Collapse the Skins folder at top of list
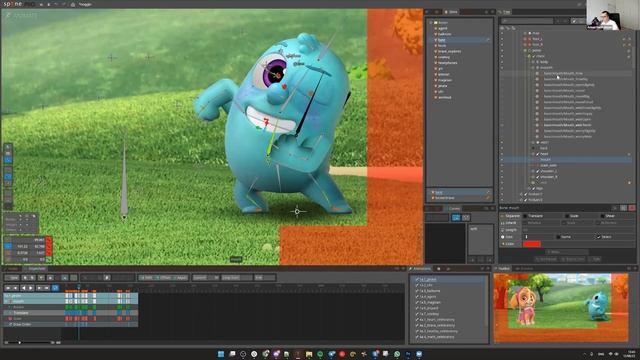640x360 pixels. (431, 23)
